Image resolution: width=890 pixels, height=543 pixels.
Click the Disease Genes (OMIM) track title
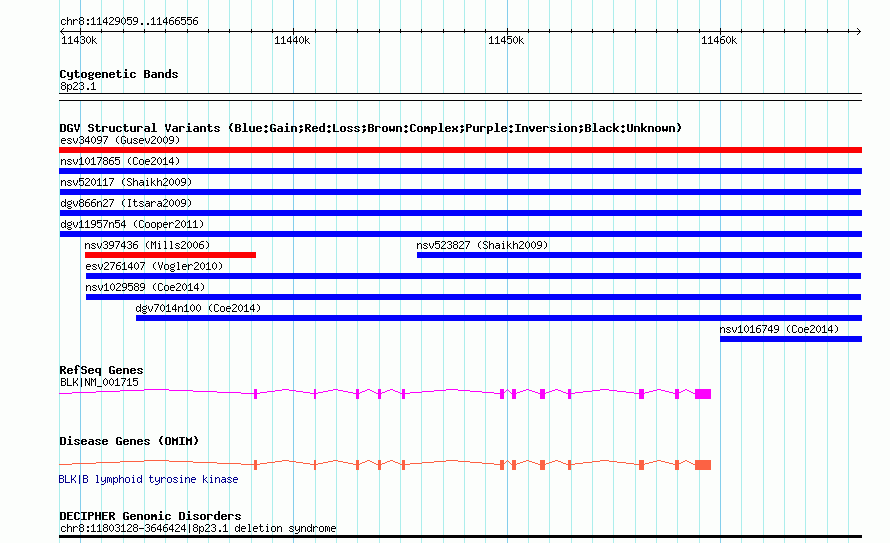[x=129, y=441]
